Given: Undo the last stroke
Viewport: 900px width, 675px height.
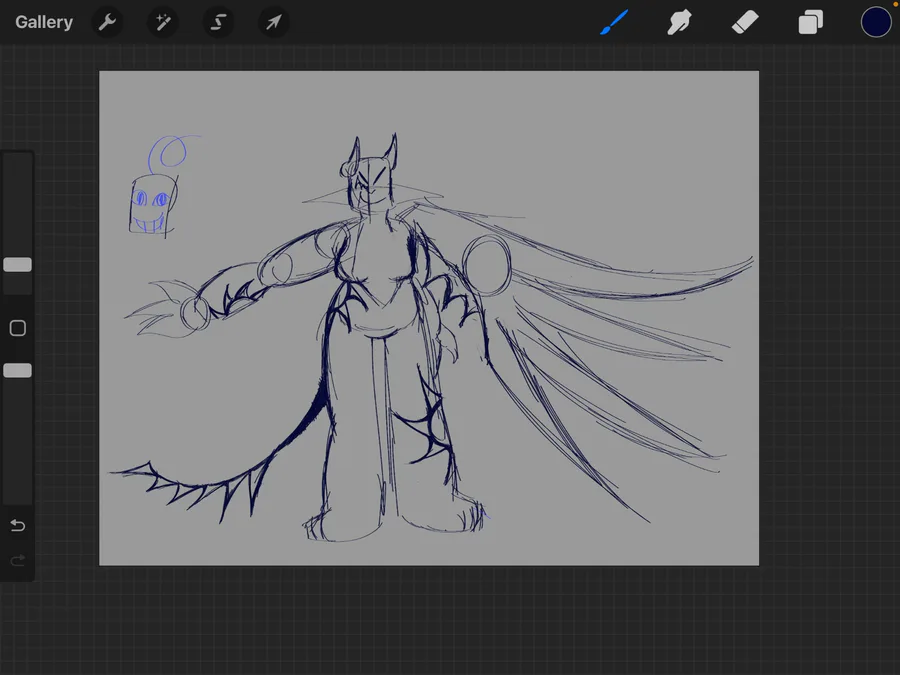Looking at the screenshot, I should tap(18, 525).
